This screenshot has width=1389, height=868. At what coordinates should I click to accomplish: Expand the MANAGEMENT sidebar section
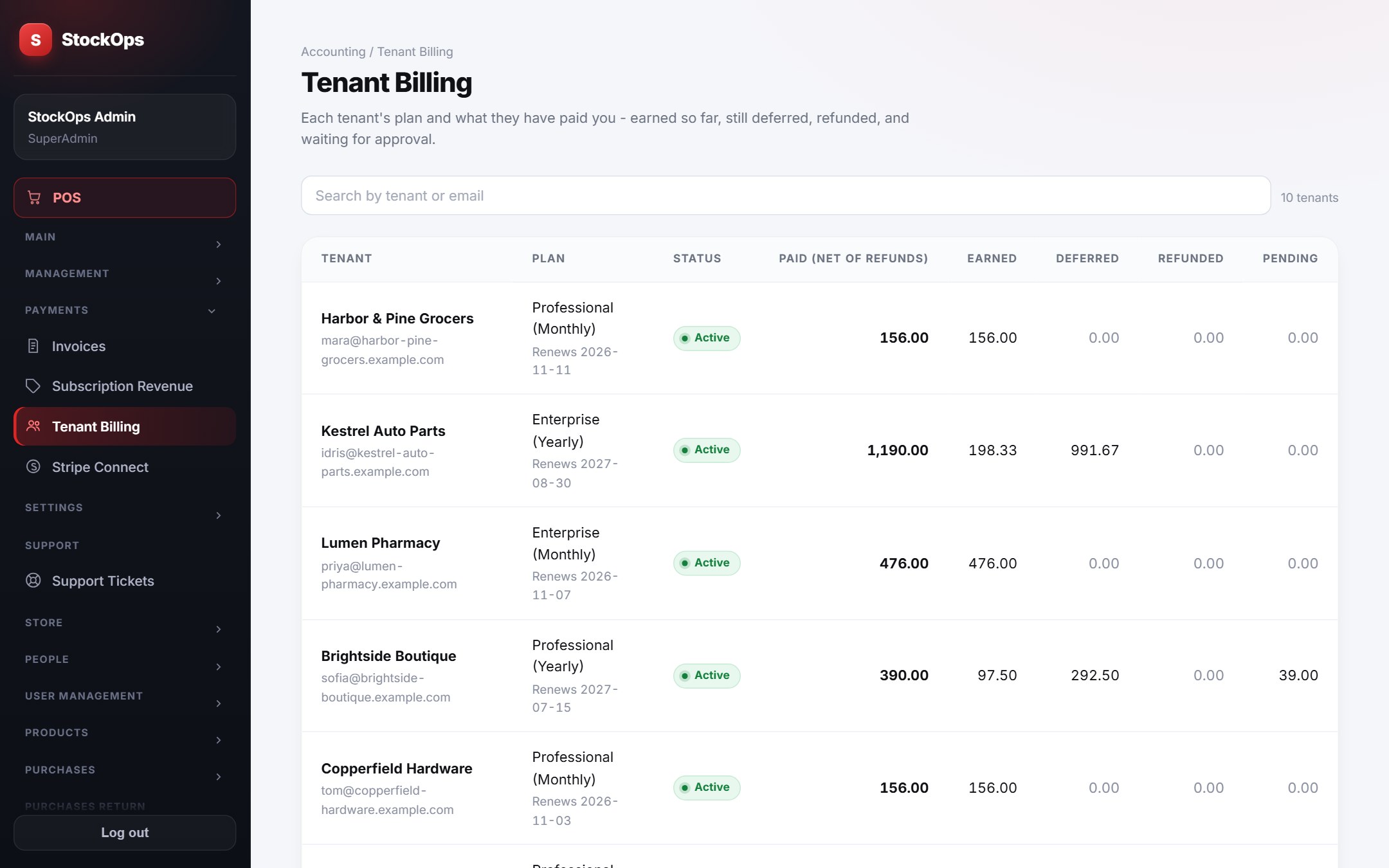pos(125,274)
